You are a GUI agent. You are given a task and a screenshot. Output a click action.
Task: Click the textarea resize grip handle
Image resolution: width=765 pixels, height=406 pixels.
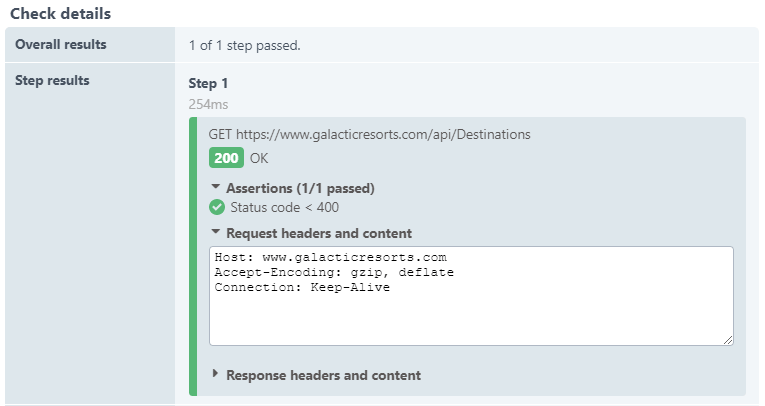point(728,340)
